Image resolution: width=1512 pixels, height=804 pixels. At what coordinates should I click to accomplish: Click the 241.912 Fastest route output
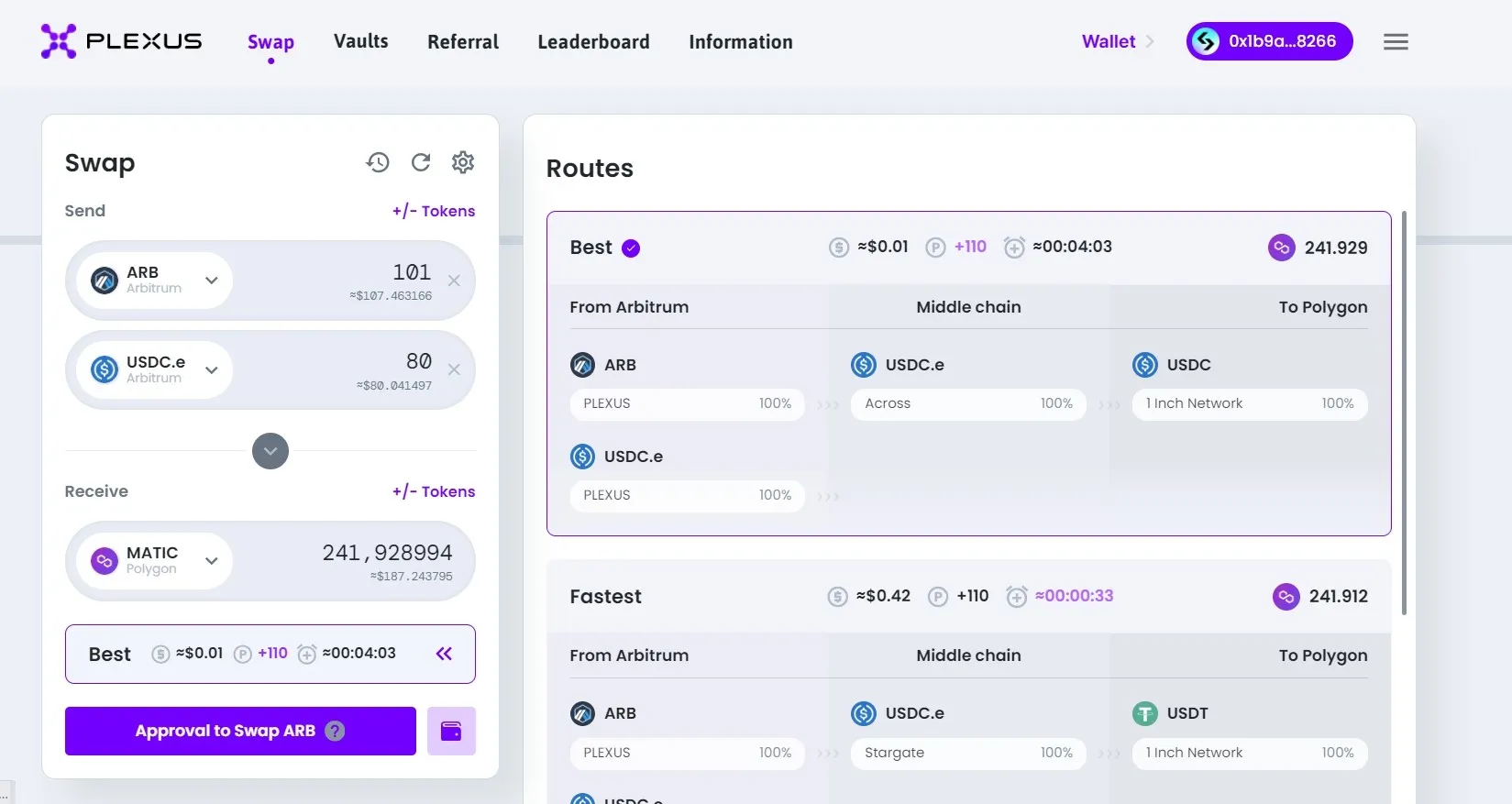1339,597
